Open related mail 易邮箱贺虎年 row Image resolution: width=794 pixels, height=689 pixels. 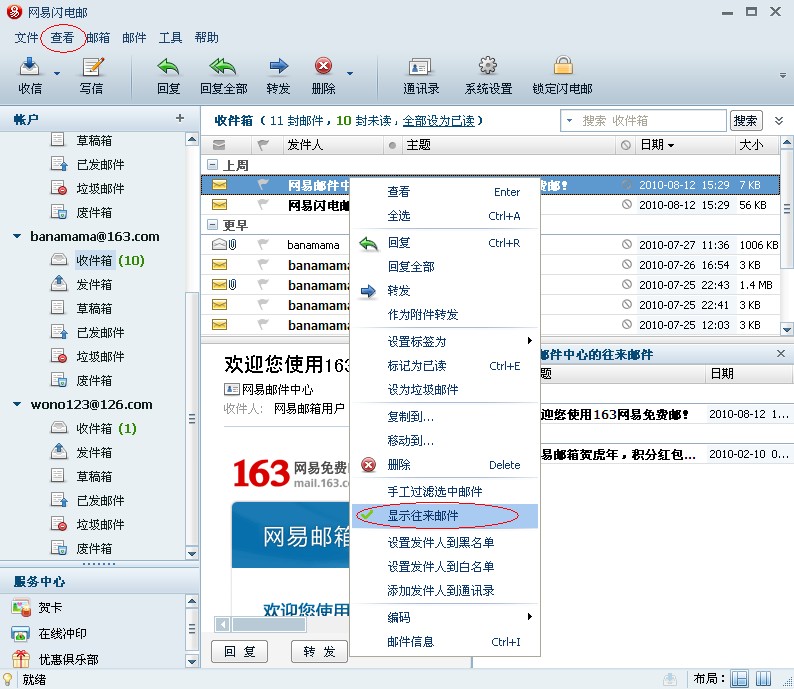coord(666,454)
